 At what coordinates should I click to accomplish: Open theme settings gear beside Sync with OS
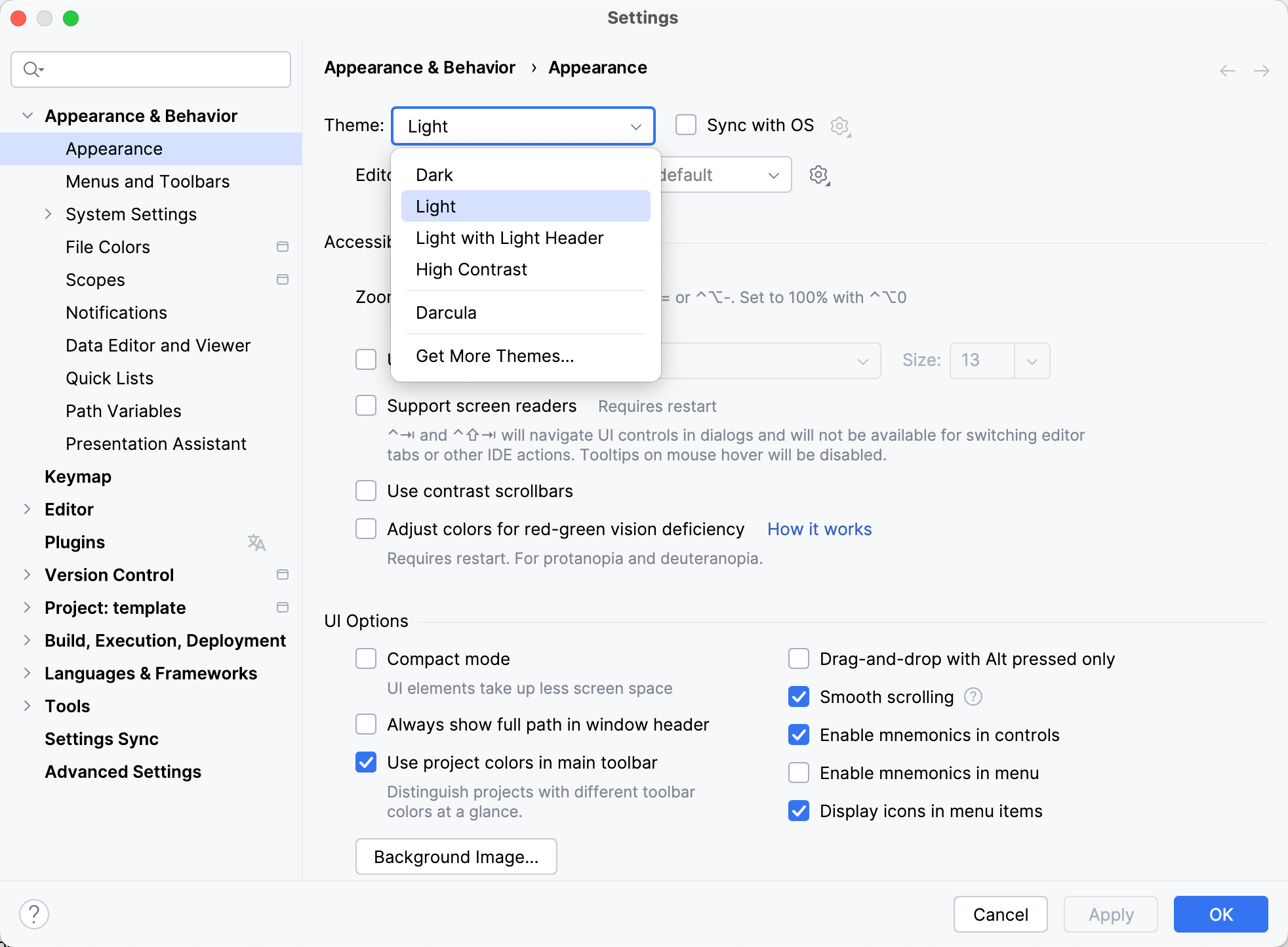coord(840,126)
